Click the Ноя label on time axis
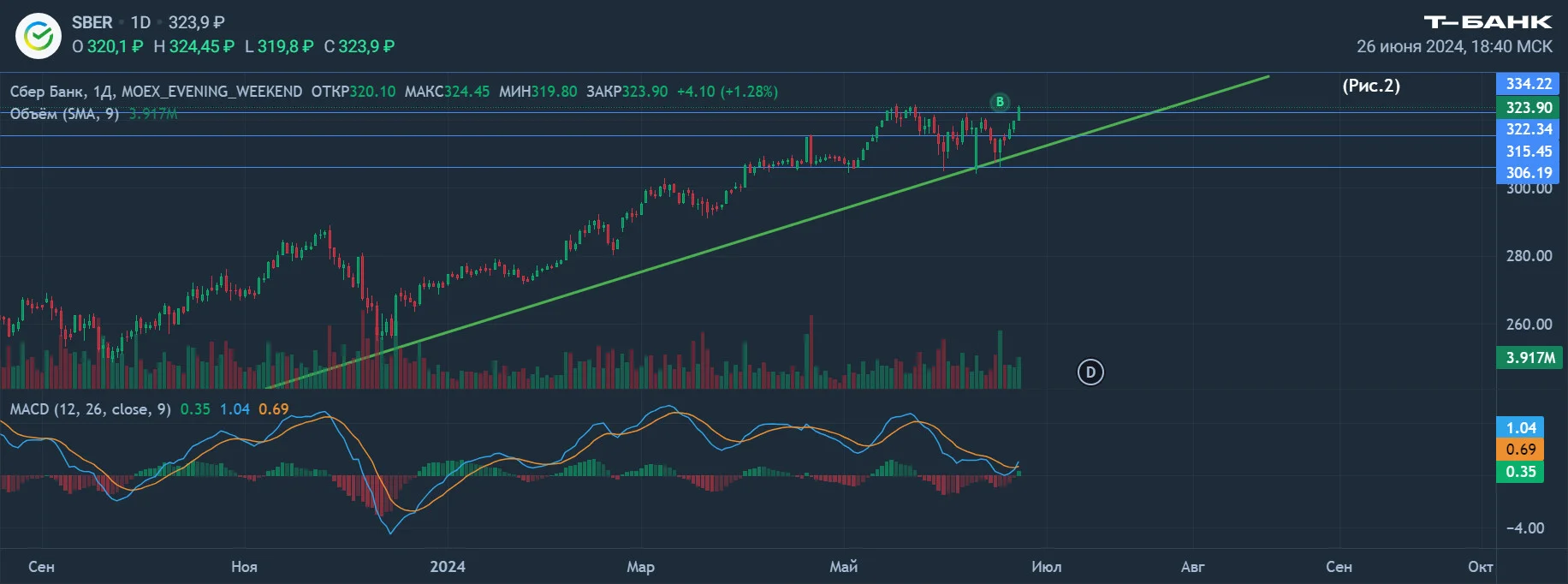Screen dimensions: 1568x584 coord(244,567)
